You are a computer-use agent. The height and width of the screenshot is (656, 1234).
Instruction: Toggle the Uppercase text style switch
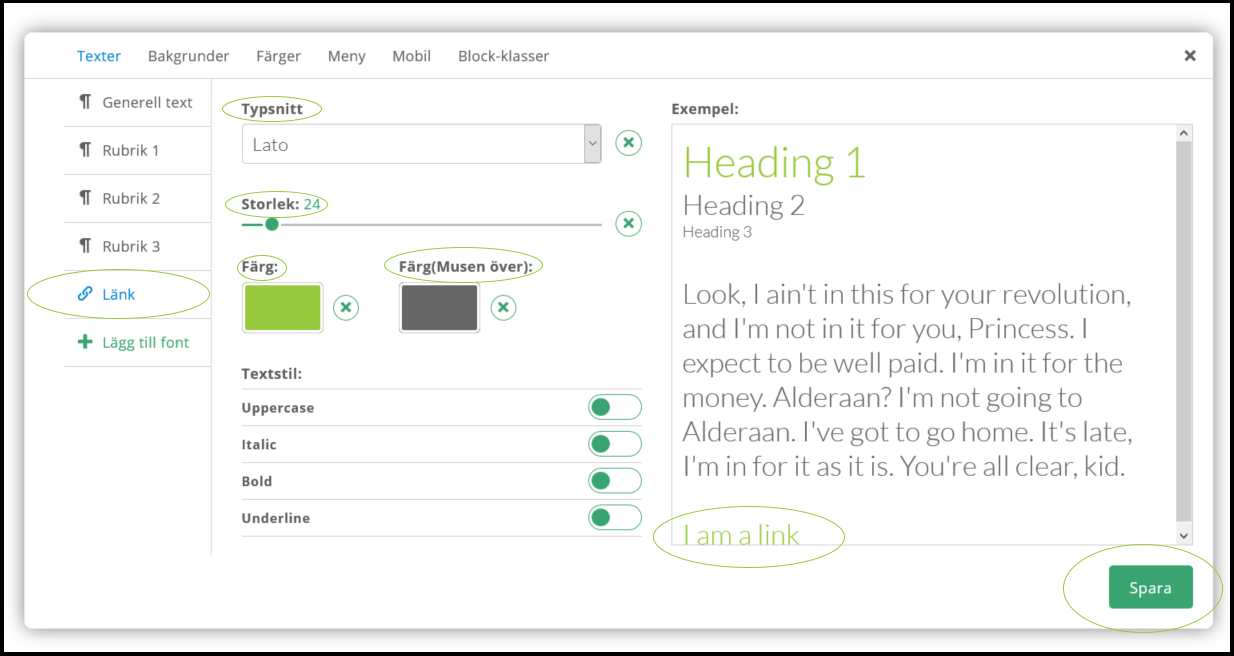pyautogui.click(x=614, y=407)
